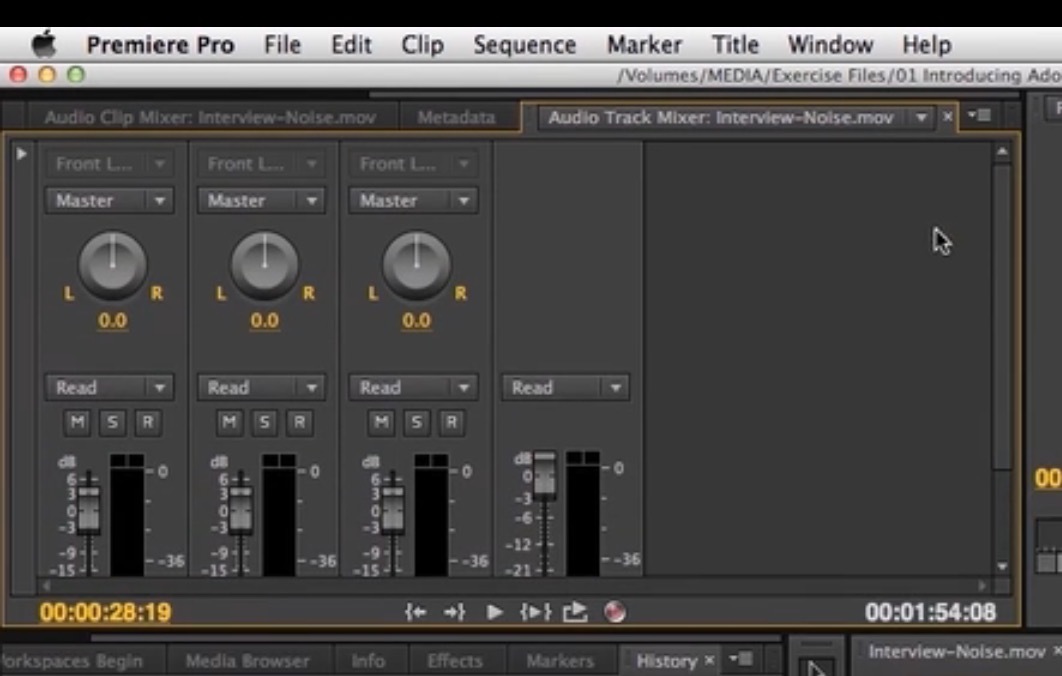The image size is (1062, 676).
Task: Open third track's Master output dropdown
Action: (412, 200)
